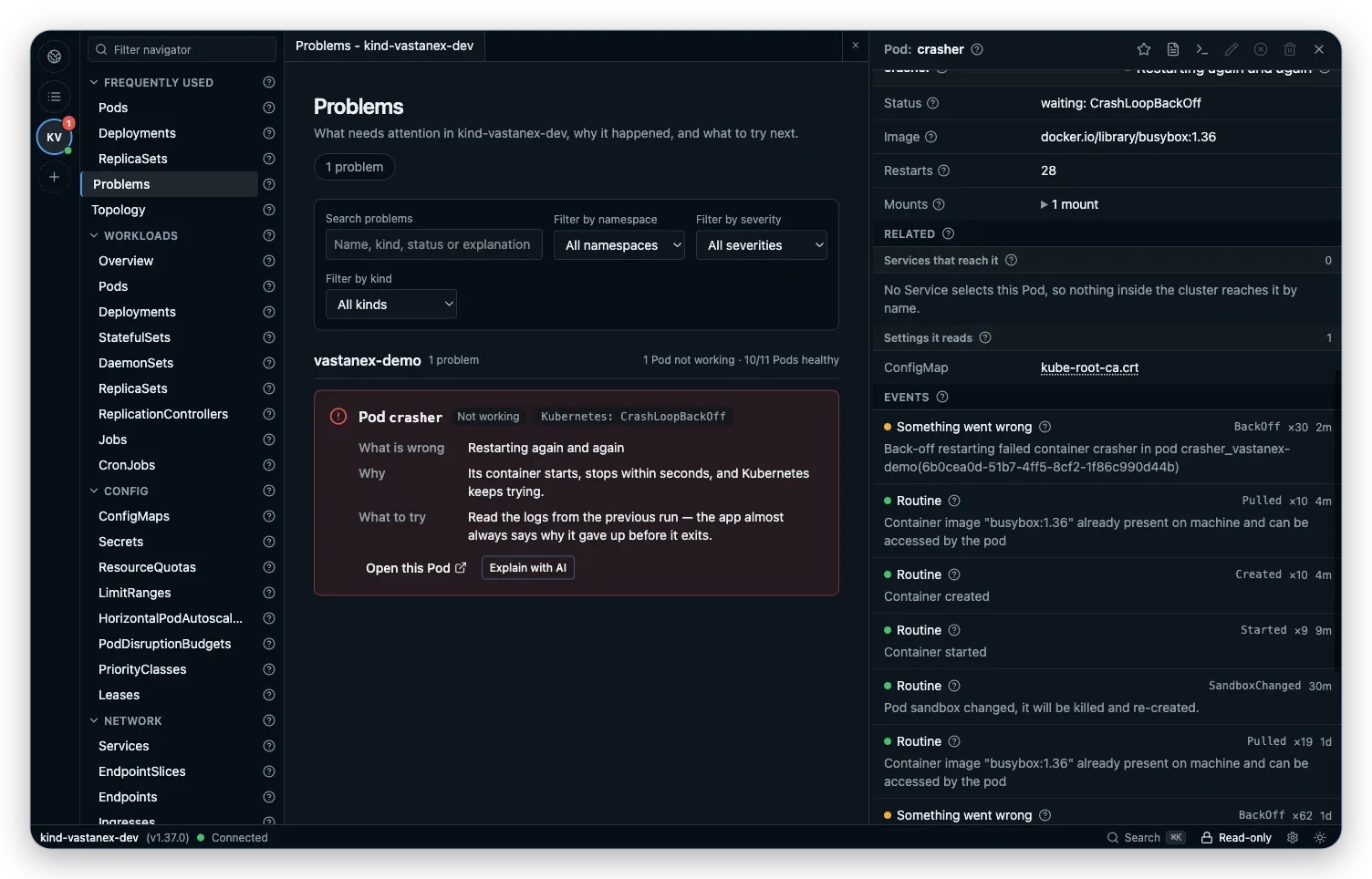This screenshot has width=1372, height=879.
Task: Click help icon next to Topology nav item
Action: (268, 210)
